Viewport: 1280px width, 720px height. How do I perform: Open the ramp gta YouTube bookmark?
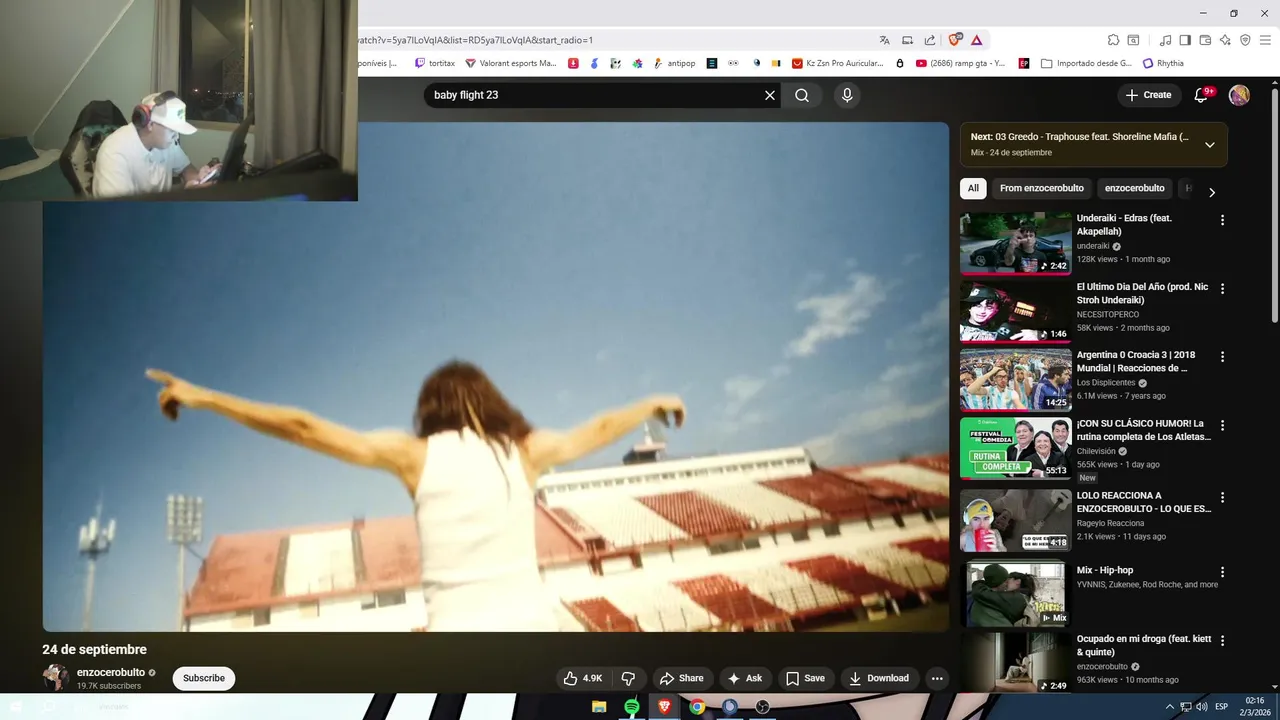coord(960,63)
